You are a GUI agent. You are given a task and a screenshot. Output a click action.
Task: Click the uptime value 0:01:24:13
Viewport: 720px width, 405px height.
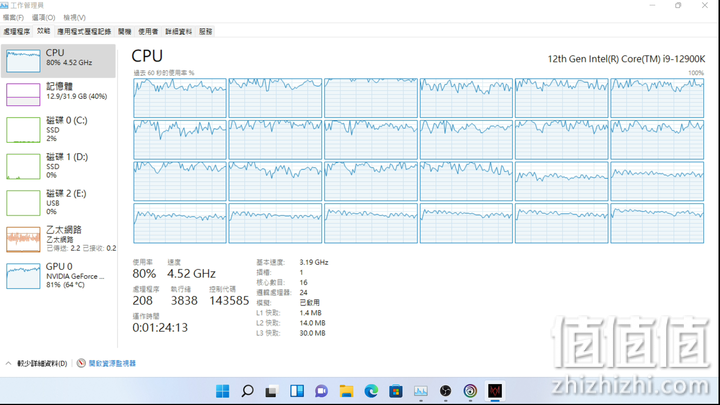160,327
